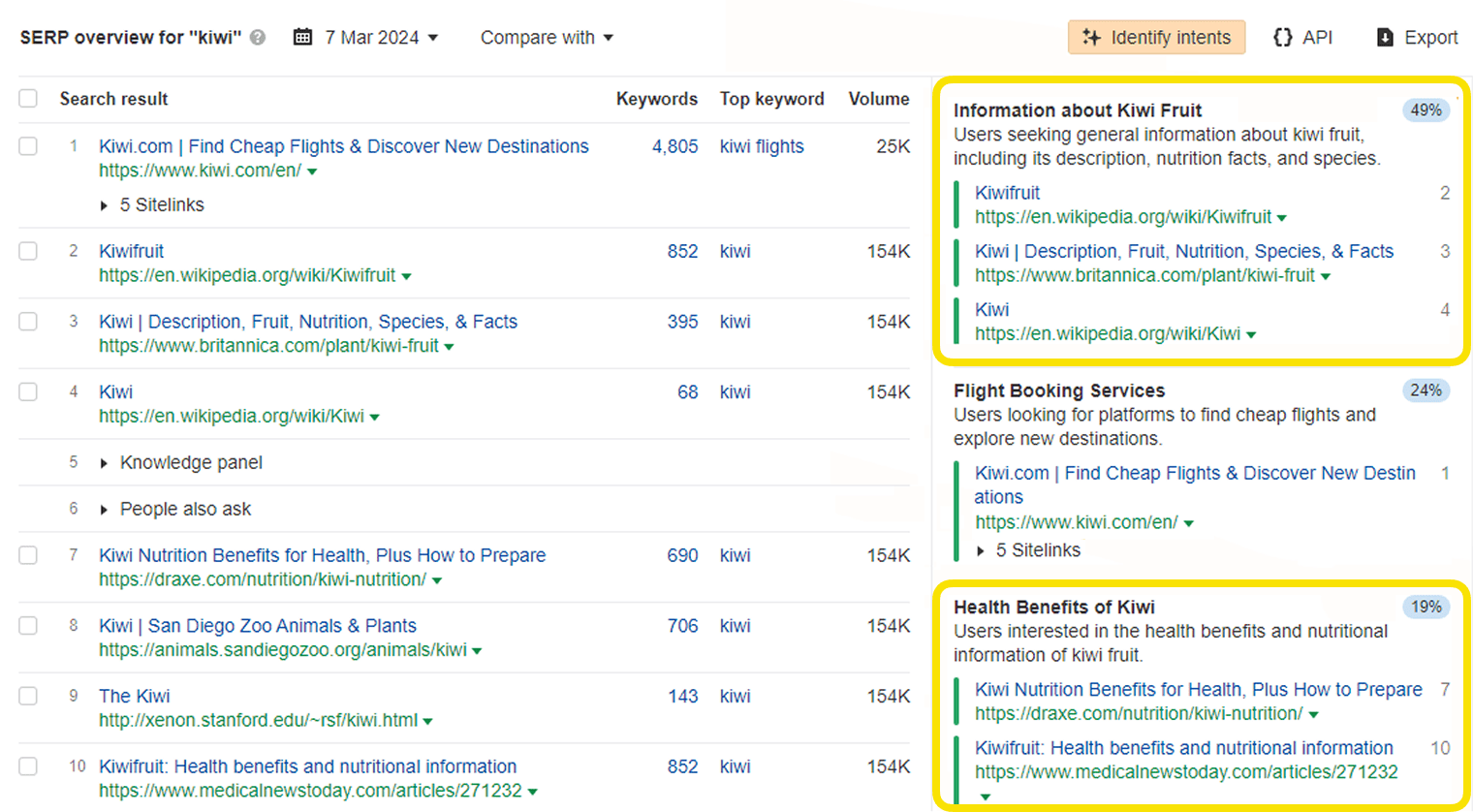Open the caret next to the Kiwifruit Wikipedia URL
This screenshot has width=1473, height=812.
pyautogui.click(x=407, y=275)
